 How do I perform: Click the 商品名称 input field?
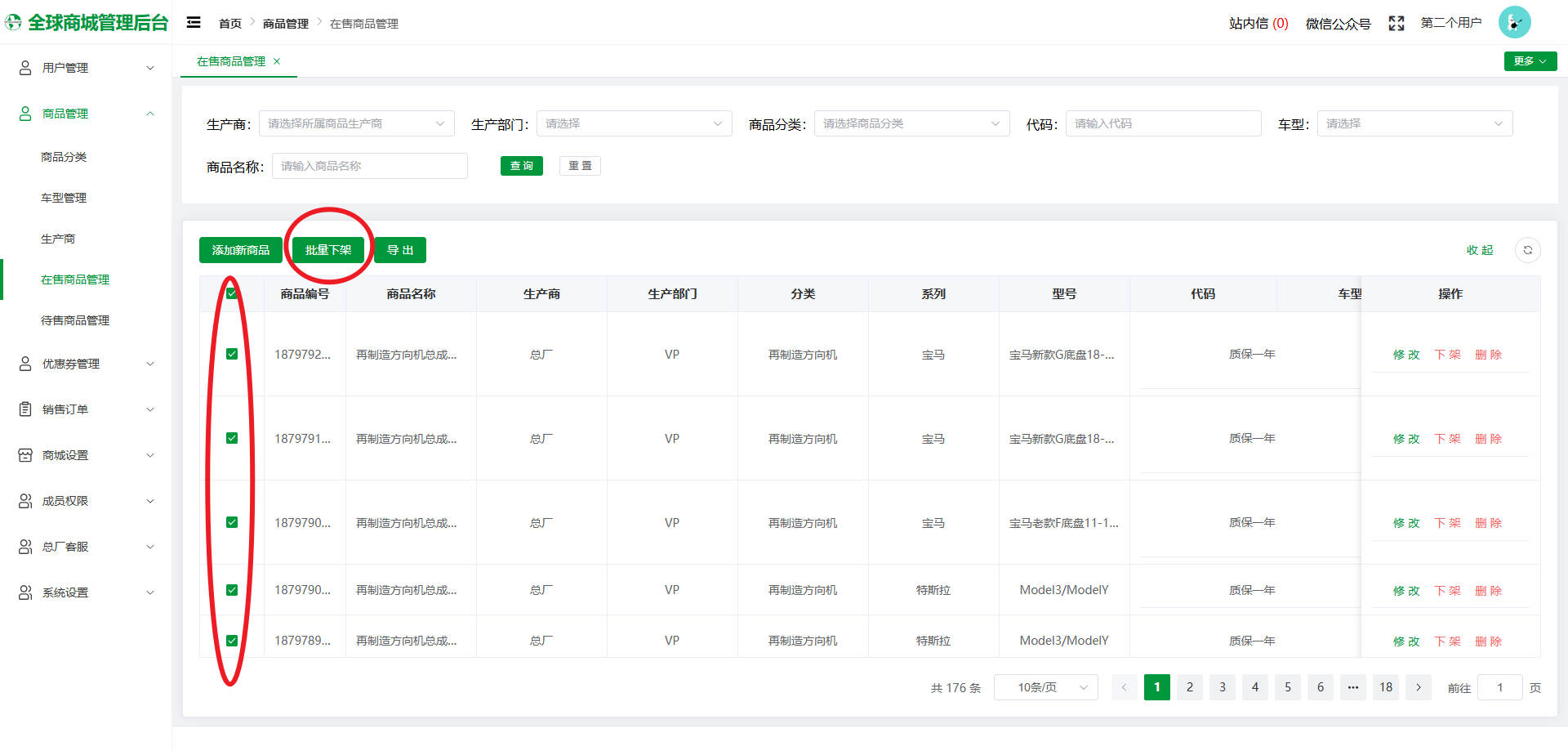(x=369, y=166)
